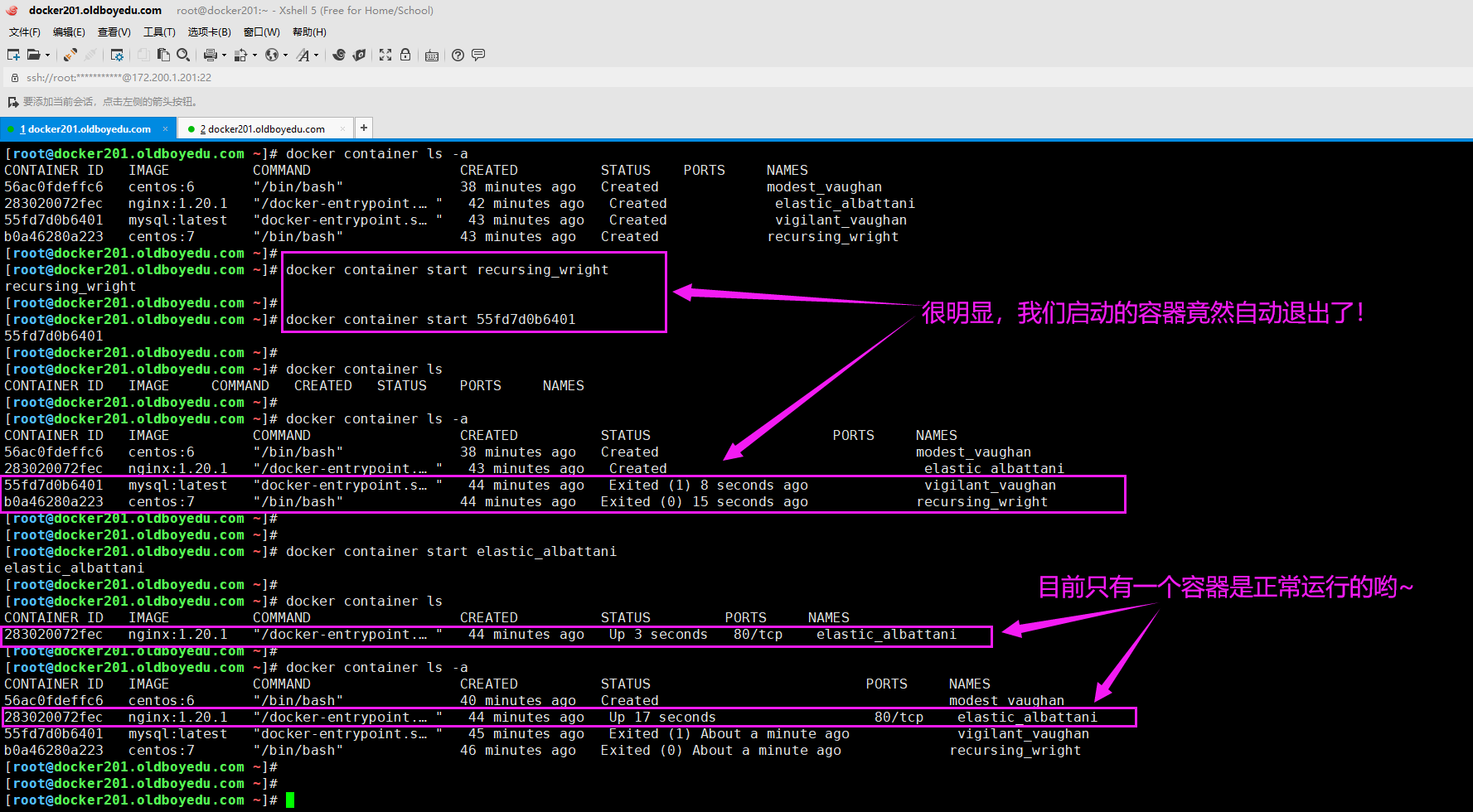The width and height of the screenshot is (1473, 812).
Task: Click the New Session icon
Action: coord(13,55)
